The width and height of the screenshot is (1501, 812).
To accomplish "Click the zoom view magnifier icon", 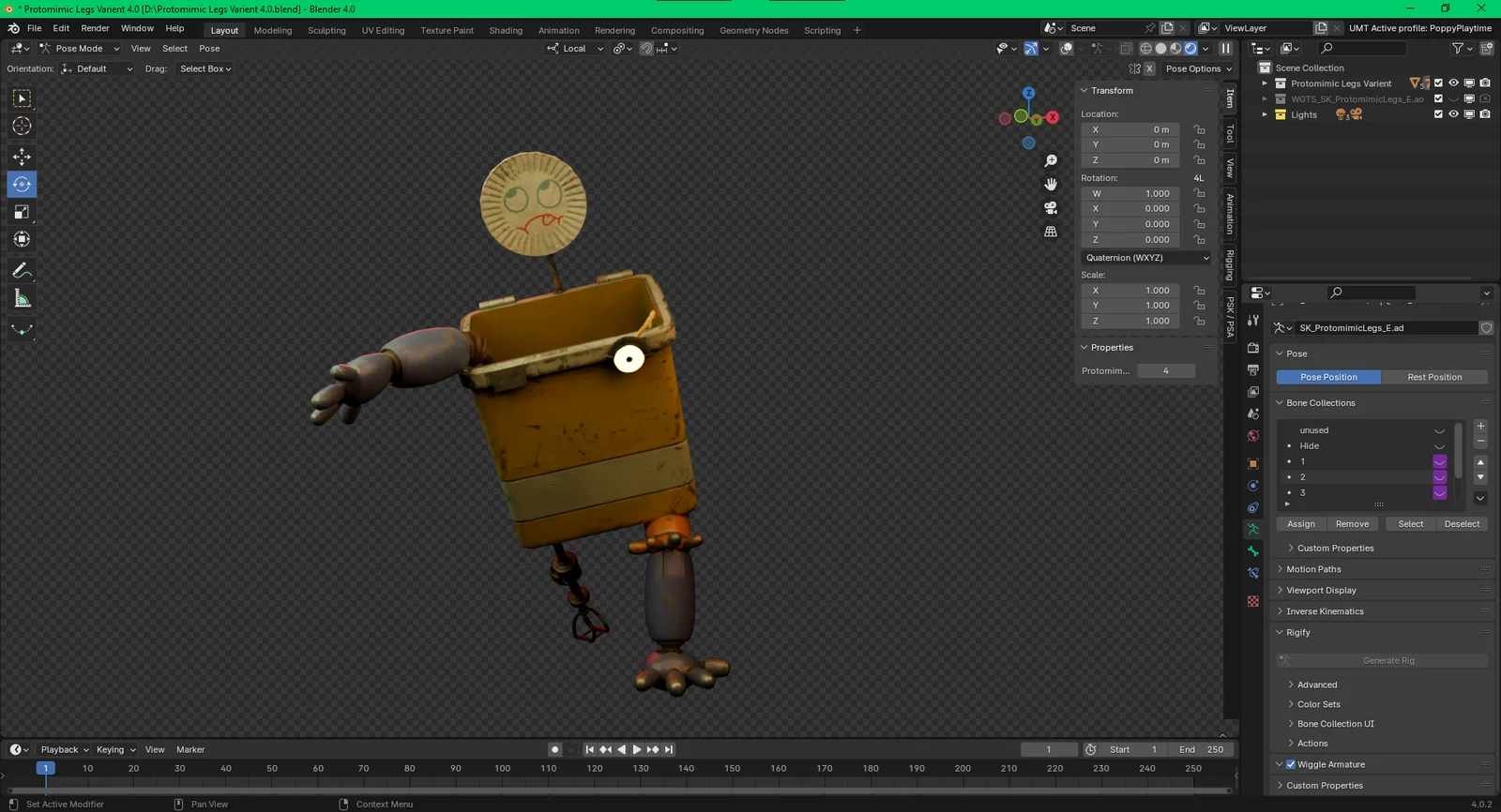I will pos(1051,161).
